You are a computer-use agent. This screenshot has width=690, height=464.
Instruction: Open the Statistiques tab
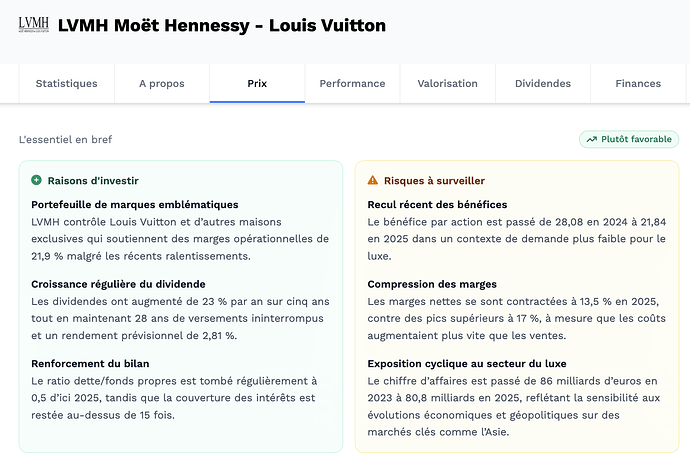pos(66,83)
